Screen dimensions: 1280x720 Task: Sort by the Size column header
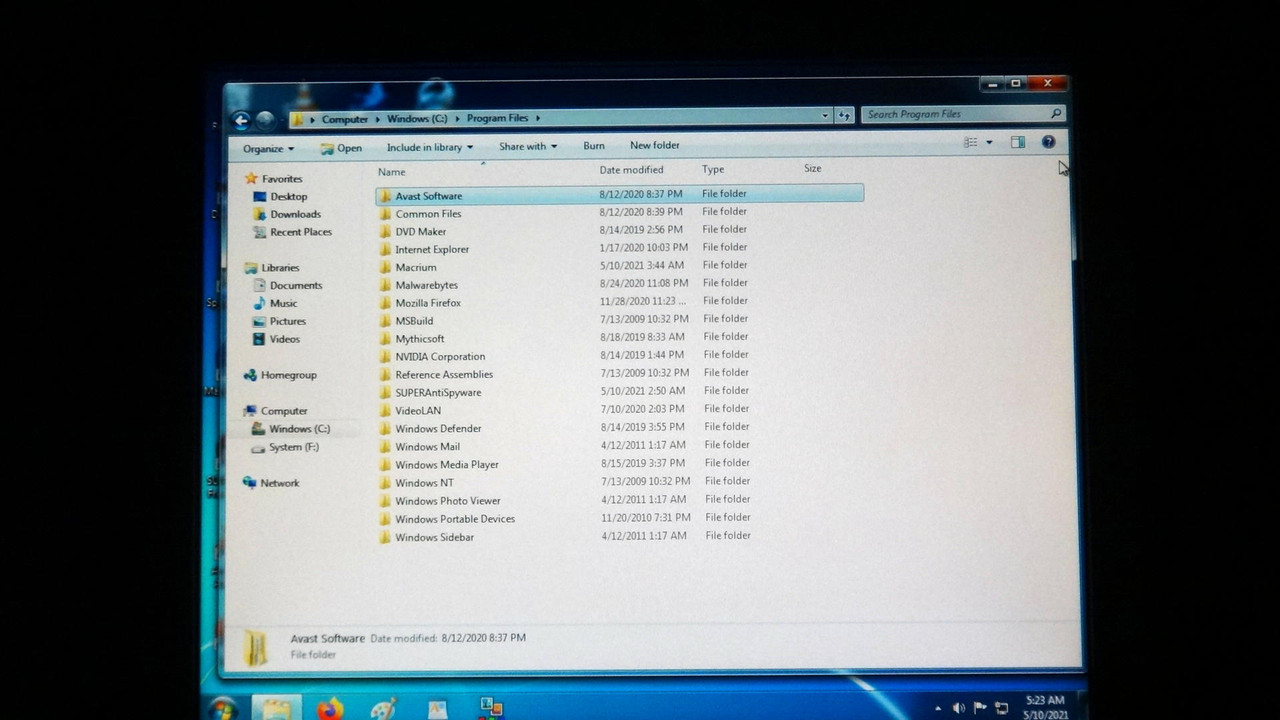click(813, 168)
